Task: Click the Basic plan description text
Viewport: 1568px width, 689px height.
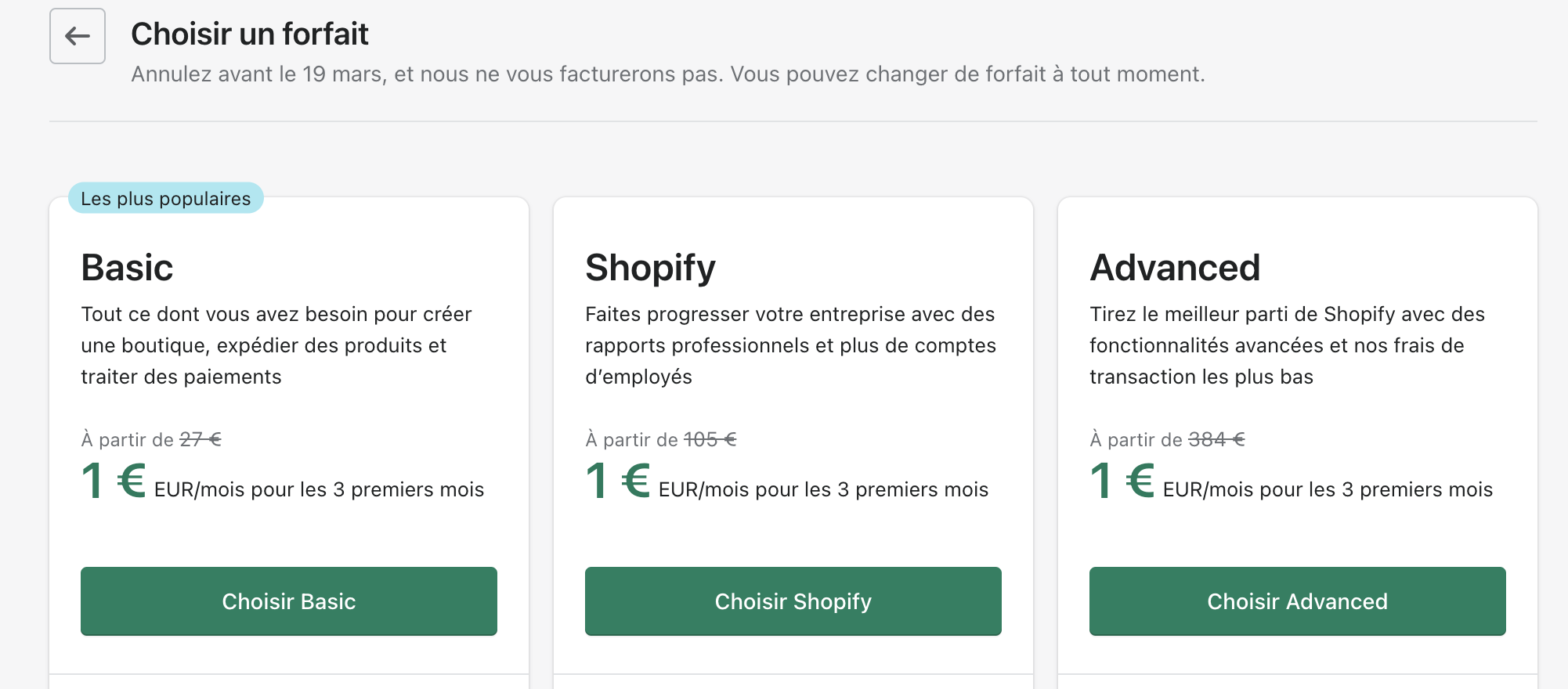Action: [x=276, y=345]
